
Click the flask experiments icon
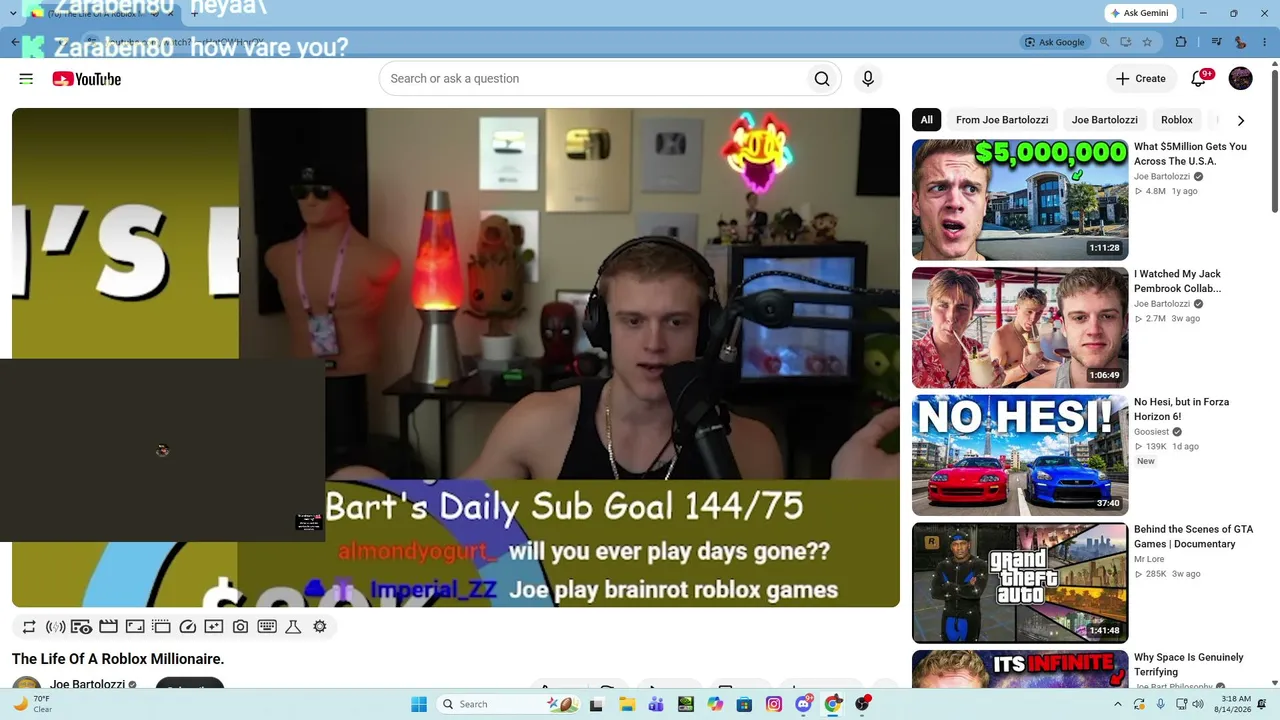point(293,627)
